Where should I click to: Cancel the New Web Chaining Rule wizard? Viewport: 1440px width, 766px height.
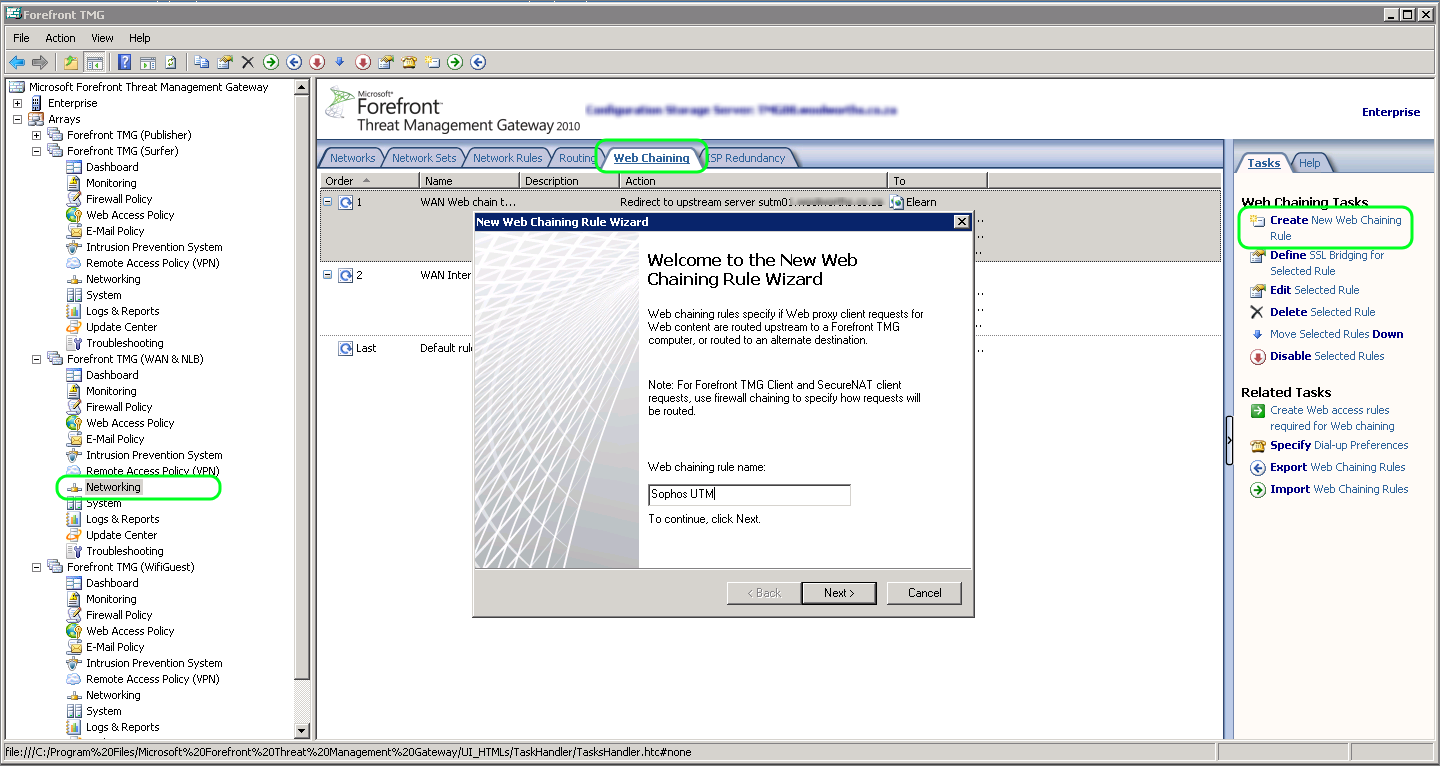[x=923, y=592]
